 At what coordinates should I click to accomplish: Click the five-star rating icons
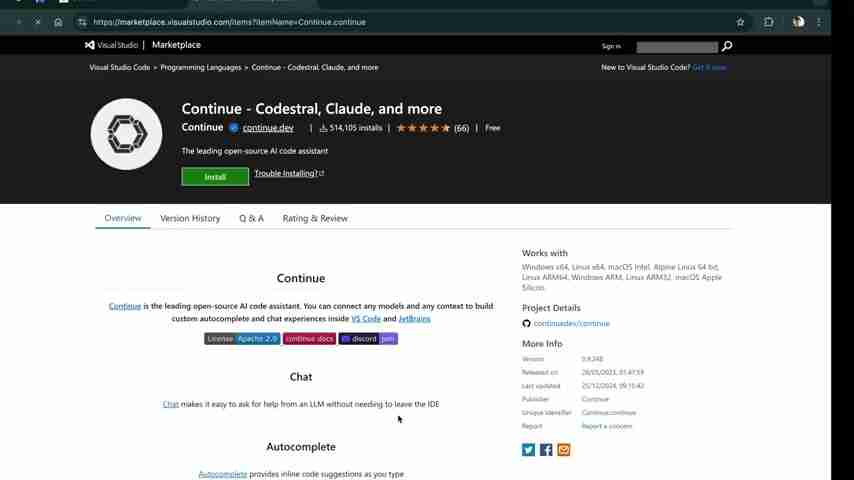423,128
